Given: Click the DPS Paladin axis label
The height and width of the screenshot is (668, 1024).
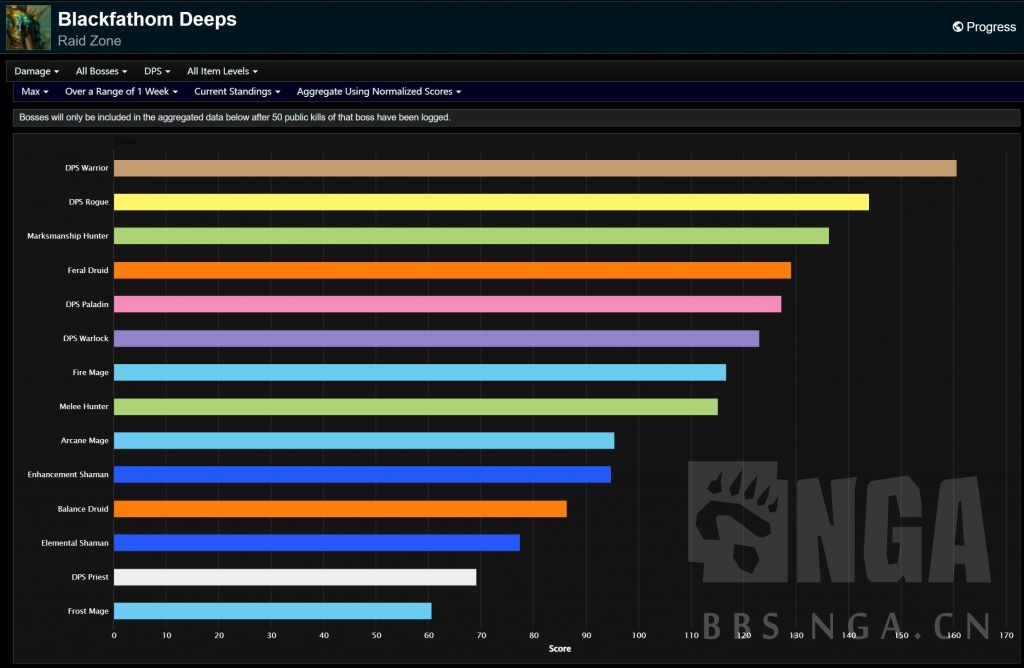Looking at the screenshot, I should [87, 304].
